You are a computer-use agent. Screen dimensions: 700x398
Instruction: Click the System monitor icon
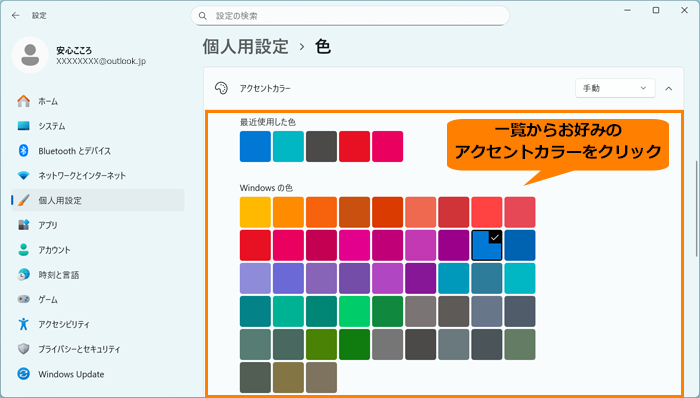click(24, 126)
